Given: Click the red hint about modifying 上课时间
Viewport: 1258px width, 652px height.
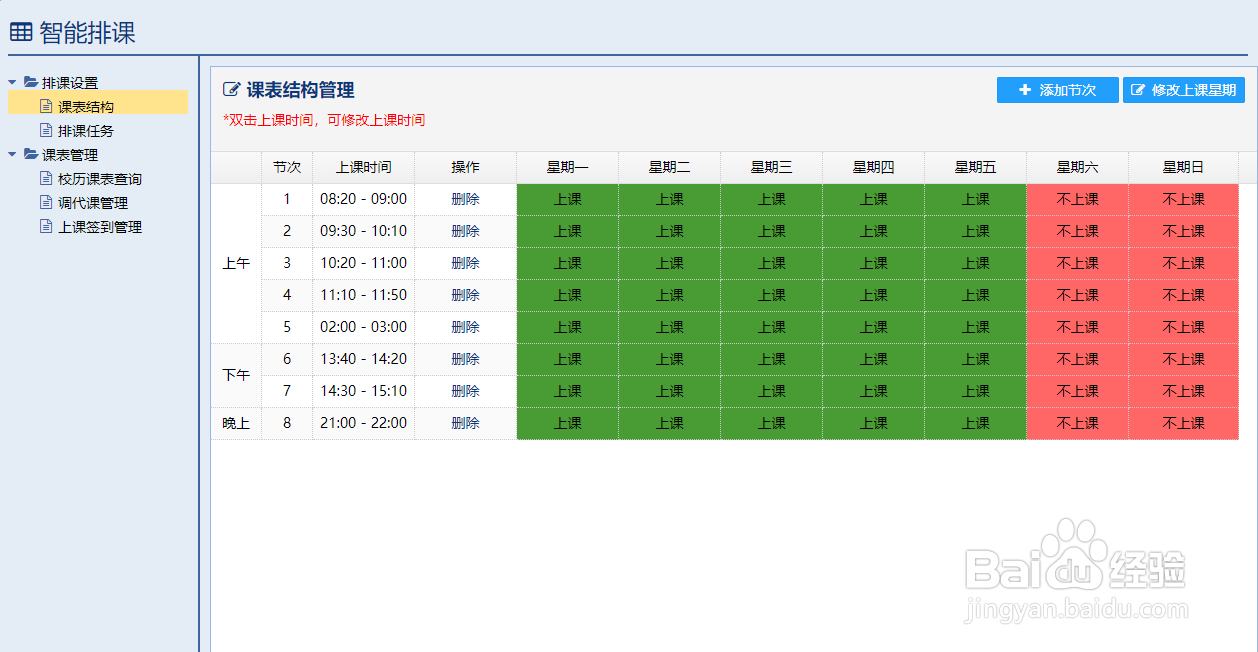Looking at the screenshot, I should click(324, 120).
